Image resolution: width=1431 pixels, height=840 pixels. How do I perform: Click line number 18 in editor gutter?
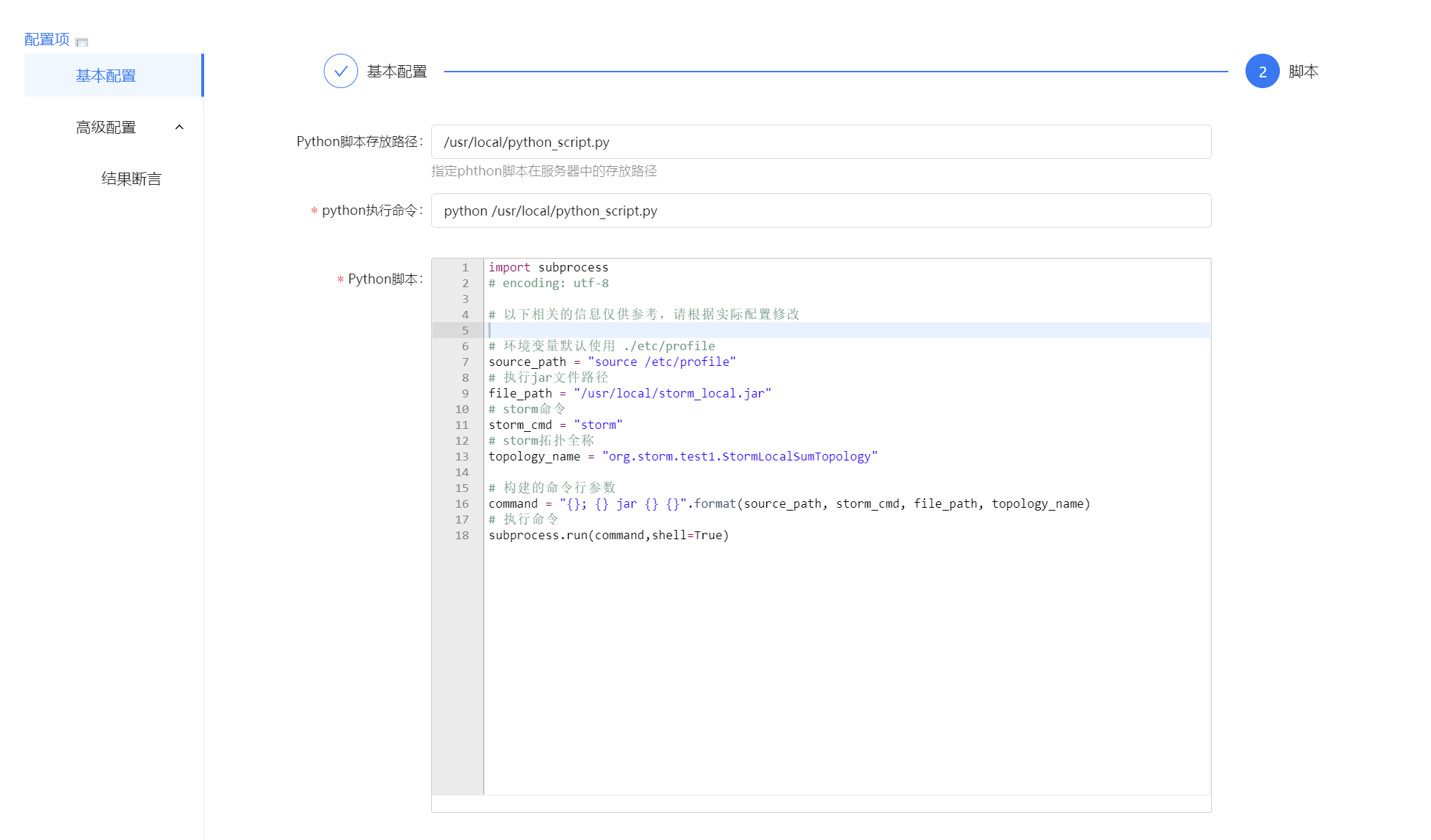point(462,535)
